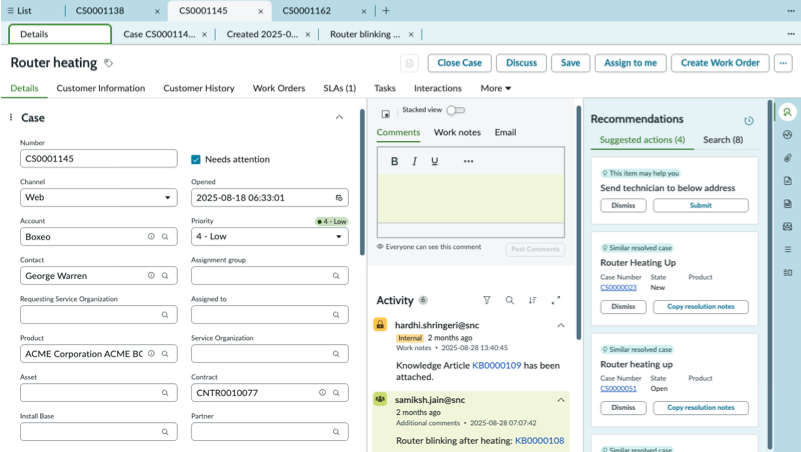The height and width of the screenshot is (452, 801).
Task: Click the Assigned to lookup icon
Action: [x=336, y=315]
